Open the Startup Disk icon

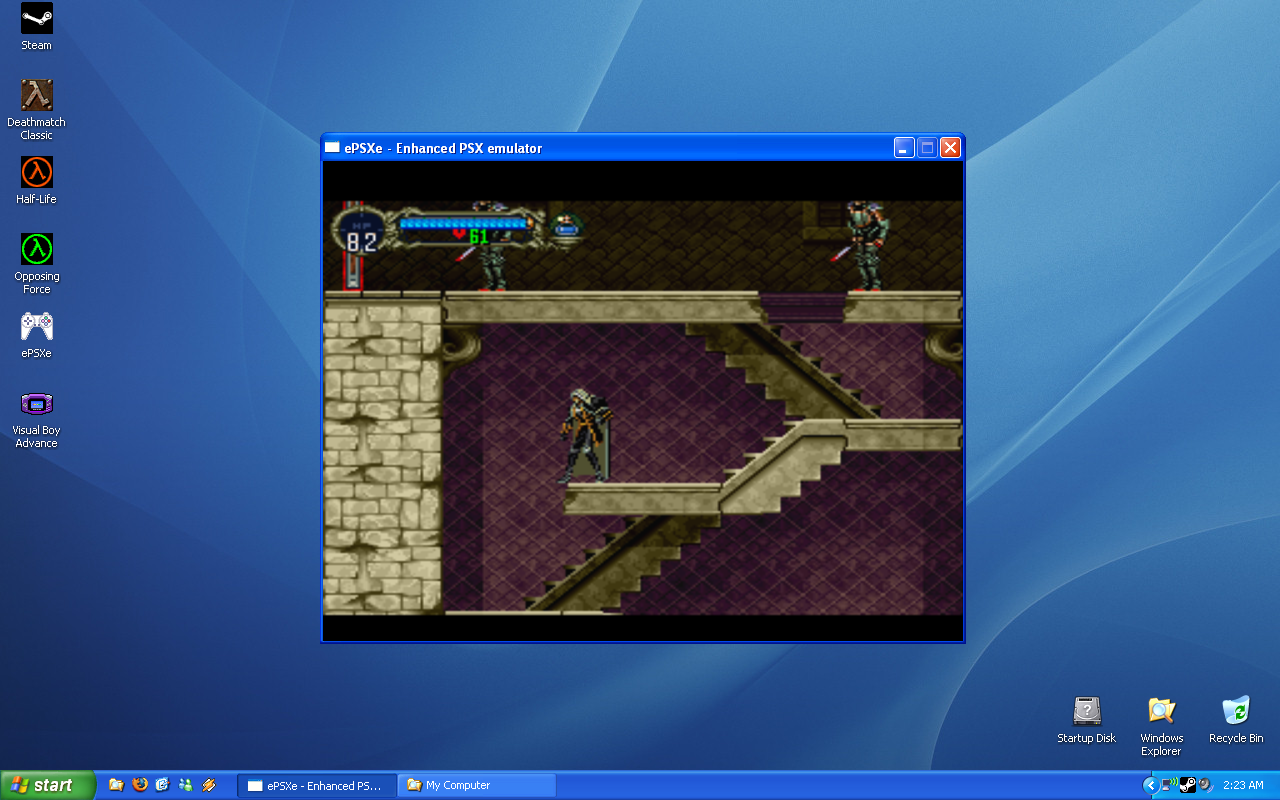point(1086,712)
